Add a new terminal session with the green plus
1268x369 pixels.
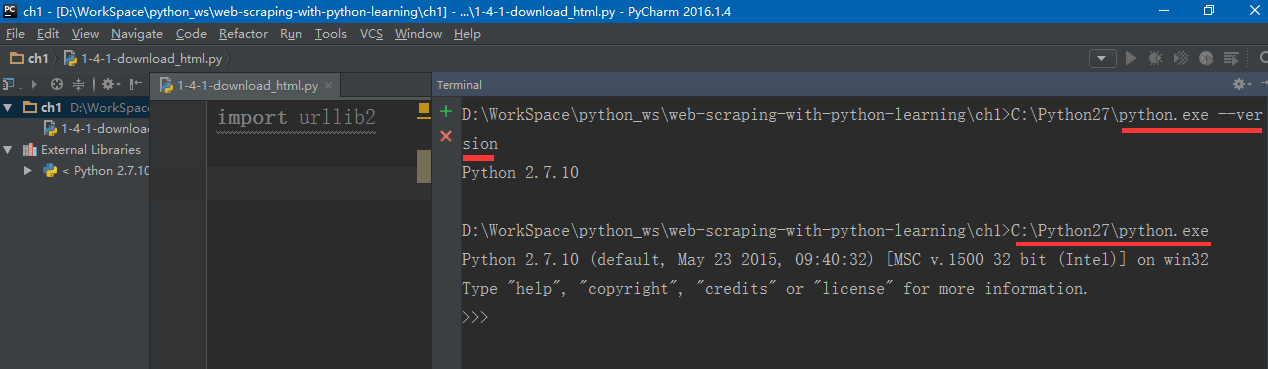coord(446,111)
